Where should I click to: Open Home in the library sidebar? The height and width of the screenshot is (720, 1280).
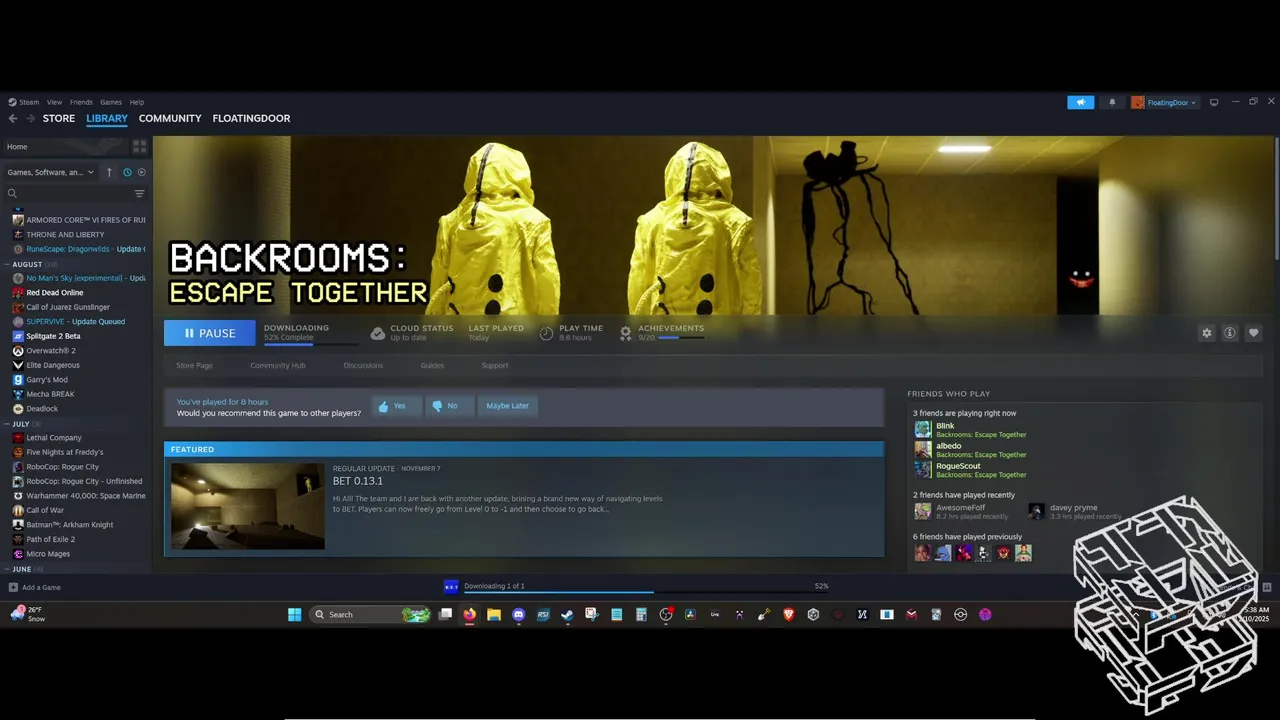point(17,147)
